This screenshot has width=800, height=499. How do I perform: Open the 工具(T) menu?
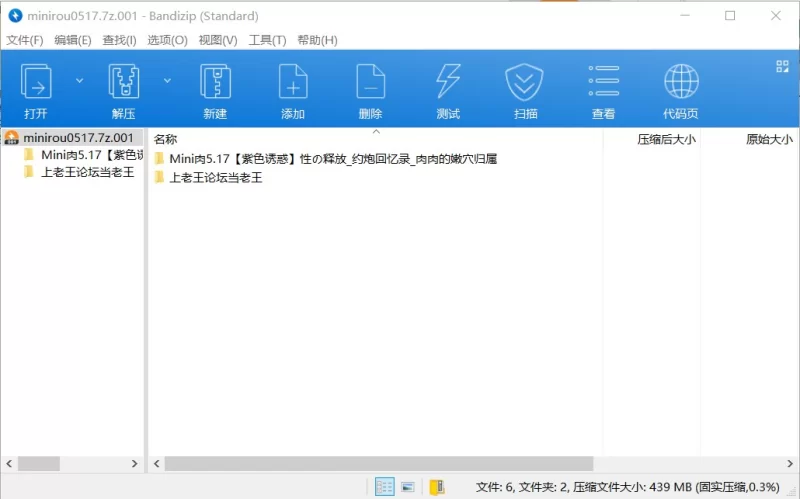point(267,40)
